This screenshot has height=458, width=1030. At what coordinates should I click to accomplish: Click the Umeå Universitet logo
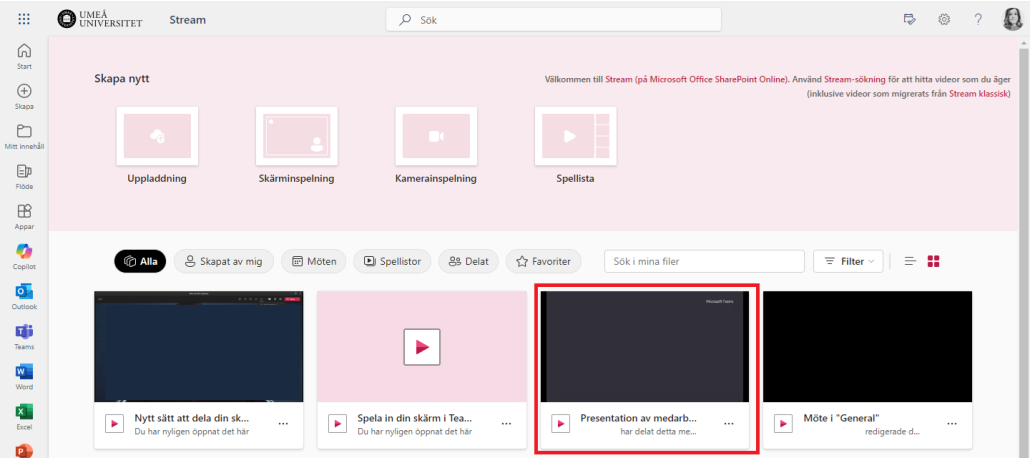coord(101,20)
